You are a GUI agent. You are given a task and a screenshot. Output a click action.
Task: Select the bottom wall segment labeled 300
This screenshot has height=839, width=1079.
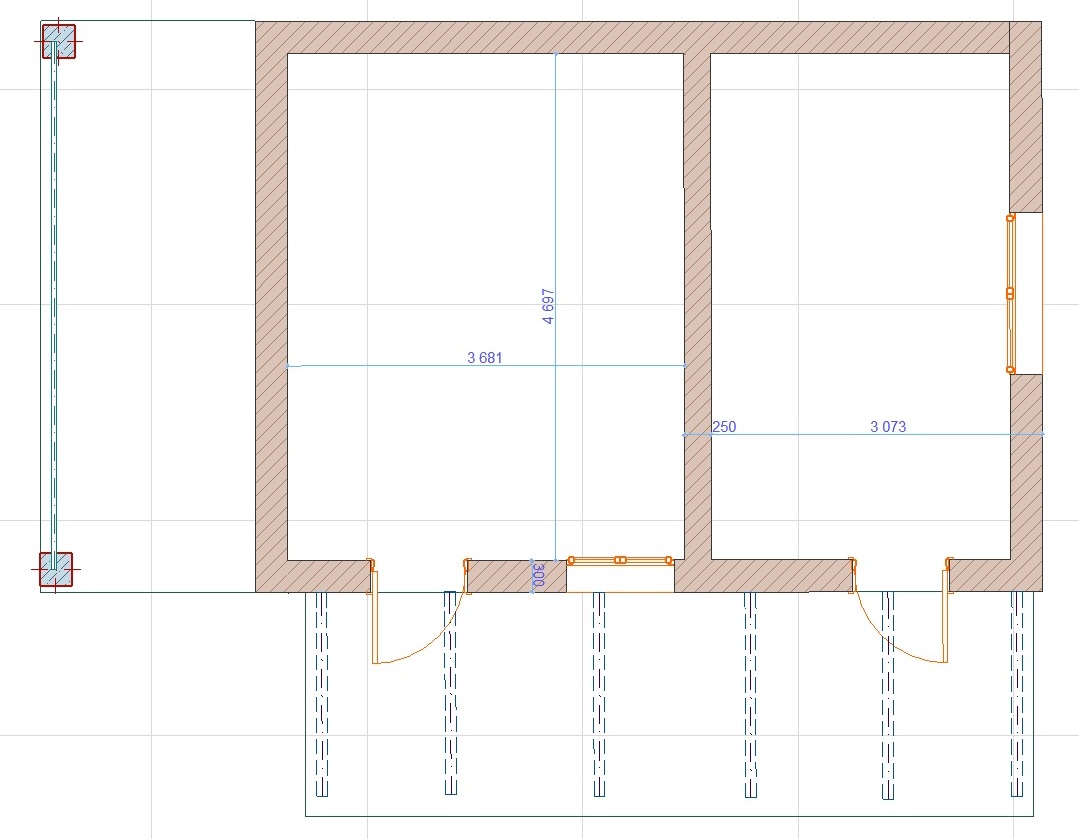coord(516,576)
